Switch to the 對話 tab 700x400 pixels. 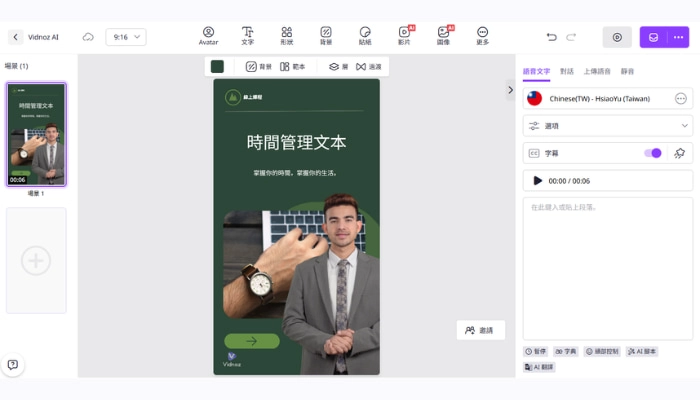[567, 72]
